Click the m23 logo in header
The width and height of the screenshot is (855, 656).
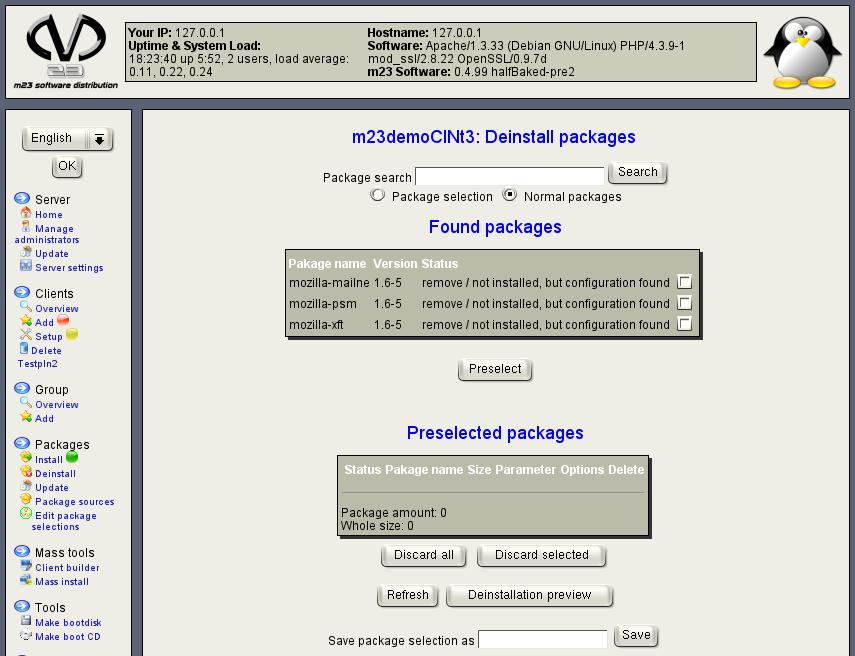point(66,49)
